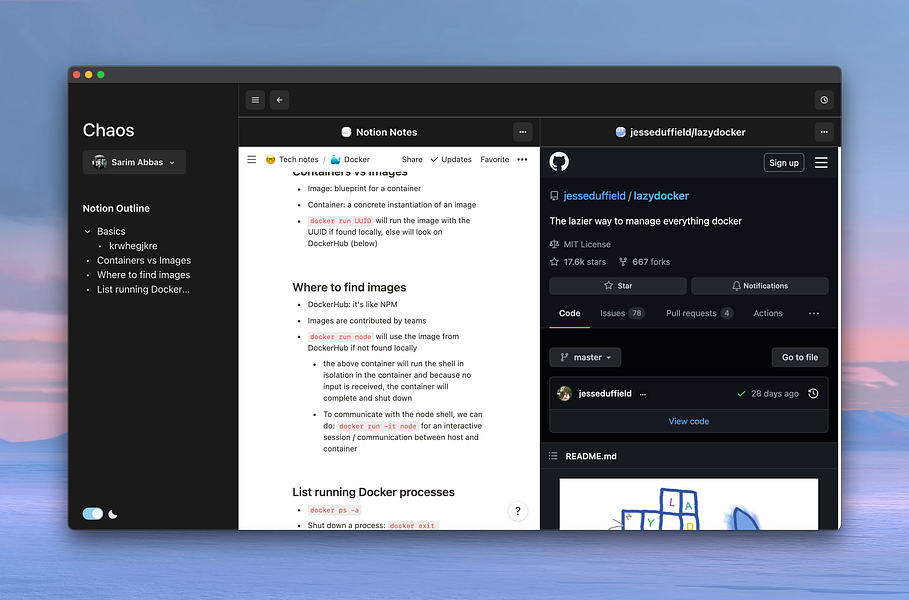Select Containers vs Images outline item
909x600 pixels.
(x=144, y=260)
